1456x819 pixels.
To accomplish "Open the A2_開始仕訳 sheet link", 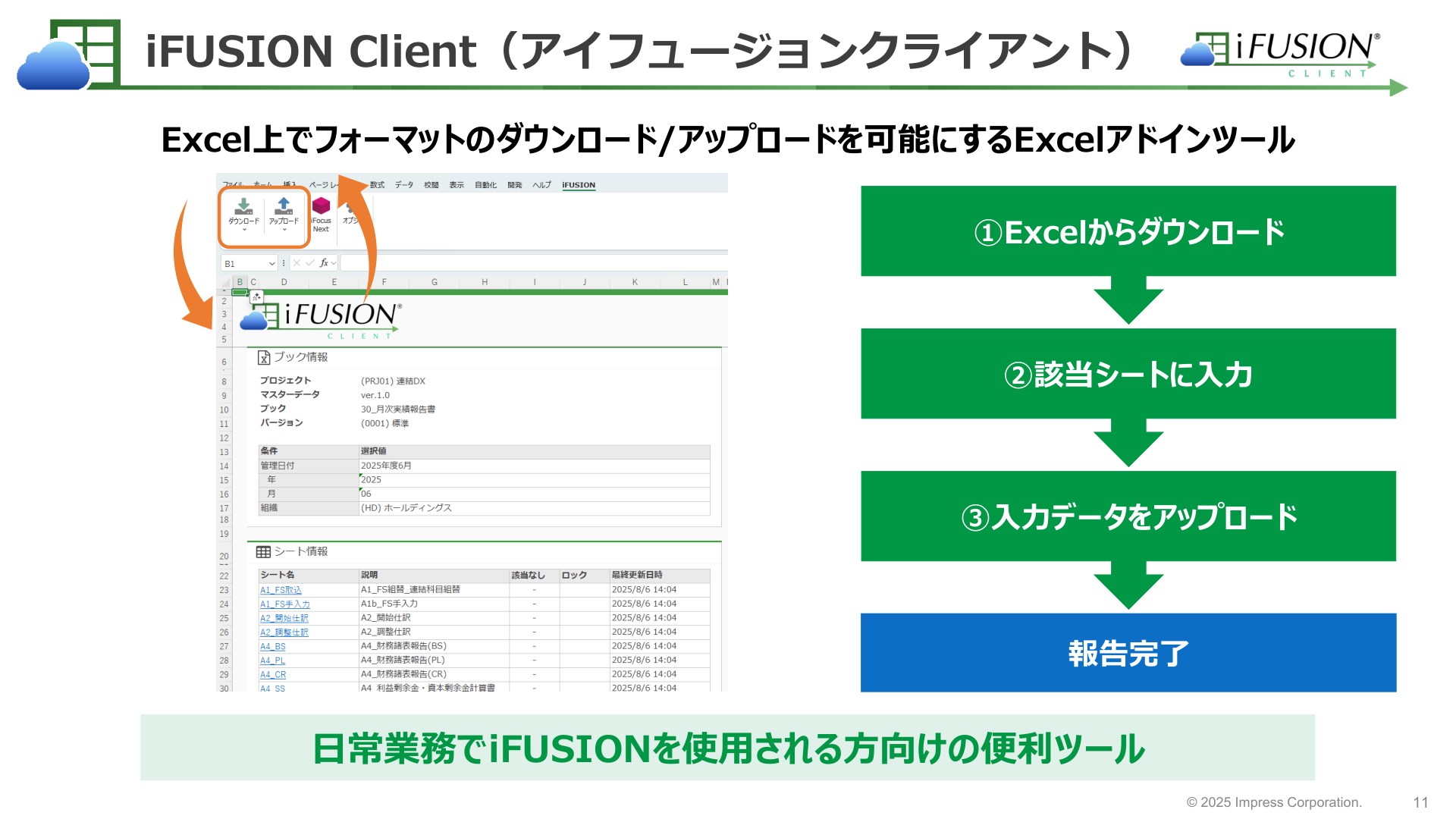I will (x=284, y=619).
